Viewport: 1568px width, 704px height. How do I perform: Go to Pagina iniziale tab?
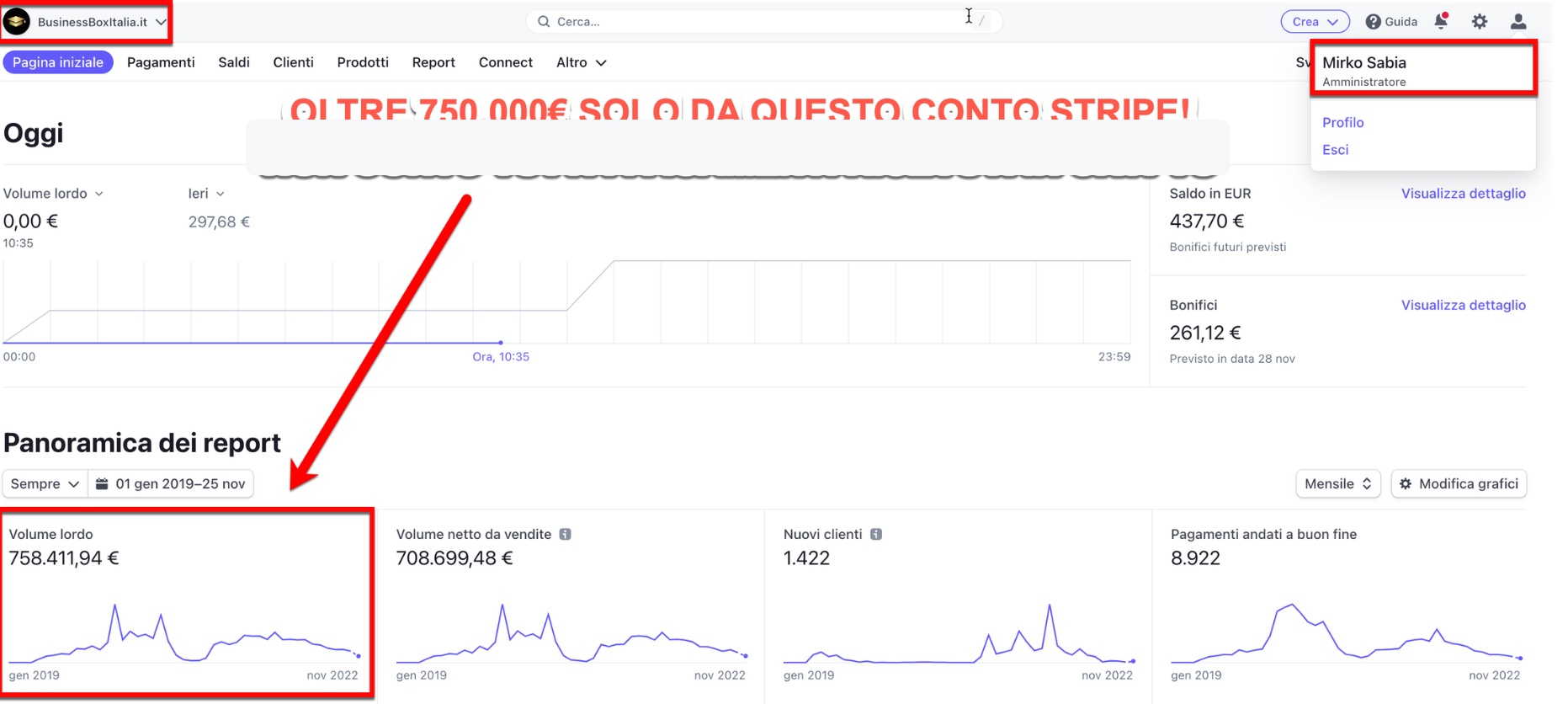pyautogui.click(x=58, y=62)
